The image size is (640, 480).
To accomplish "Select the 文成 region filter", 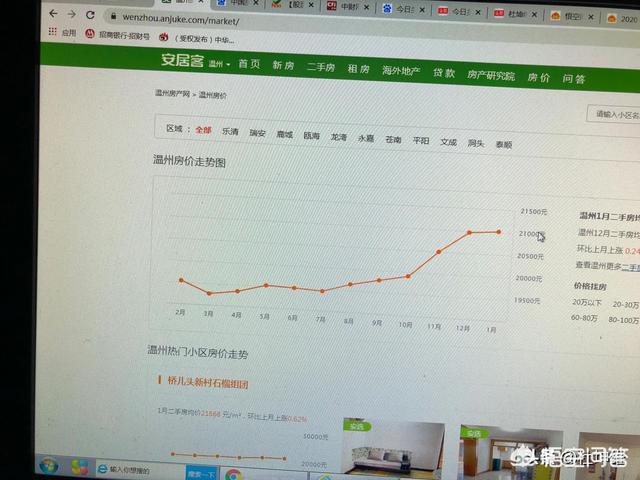I will (x=449, y=142).
